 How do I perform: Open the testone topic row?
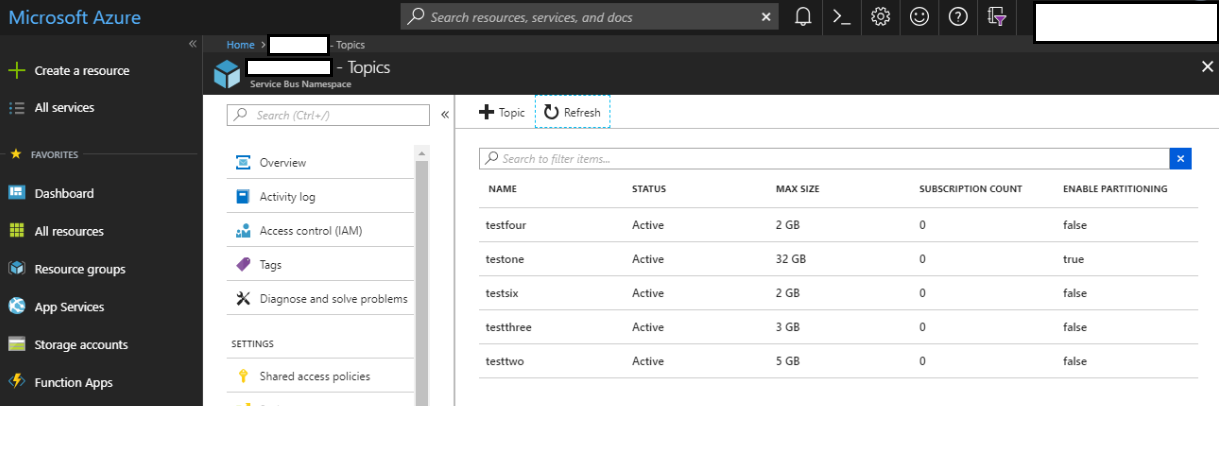838,259
